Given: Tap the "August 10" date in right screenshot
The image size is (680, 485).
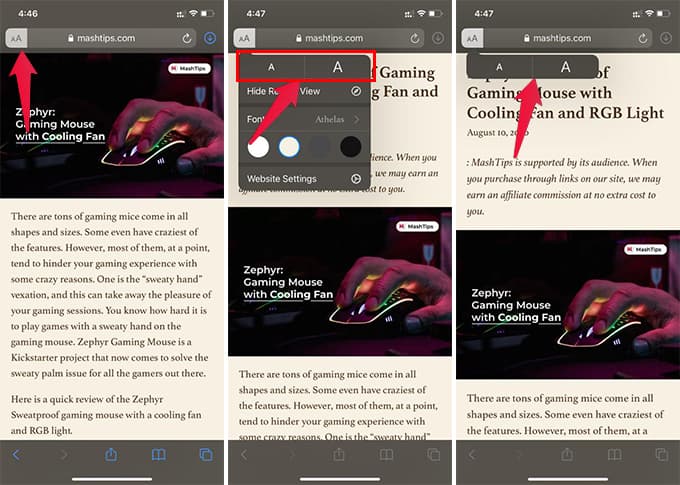Looking at the screenshot, I should pyautogui.click(x=498, y=132).
